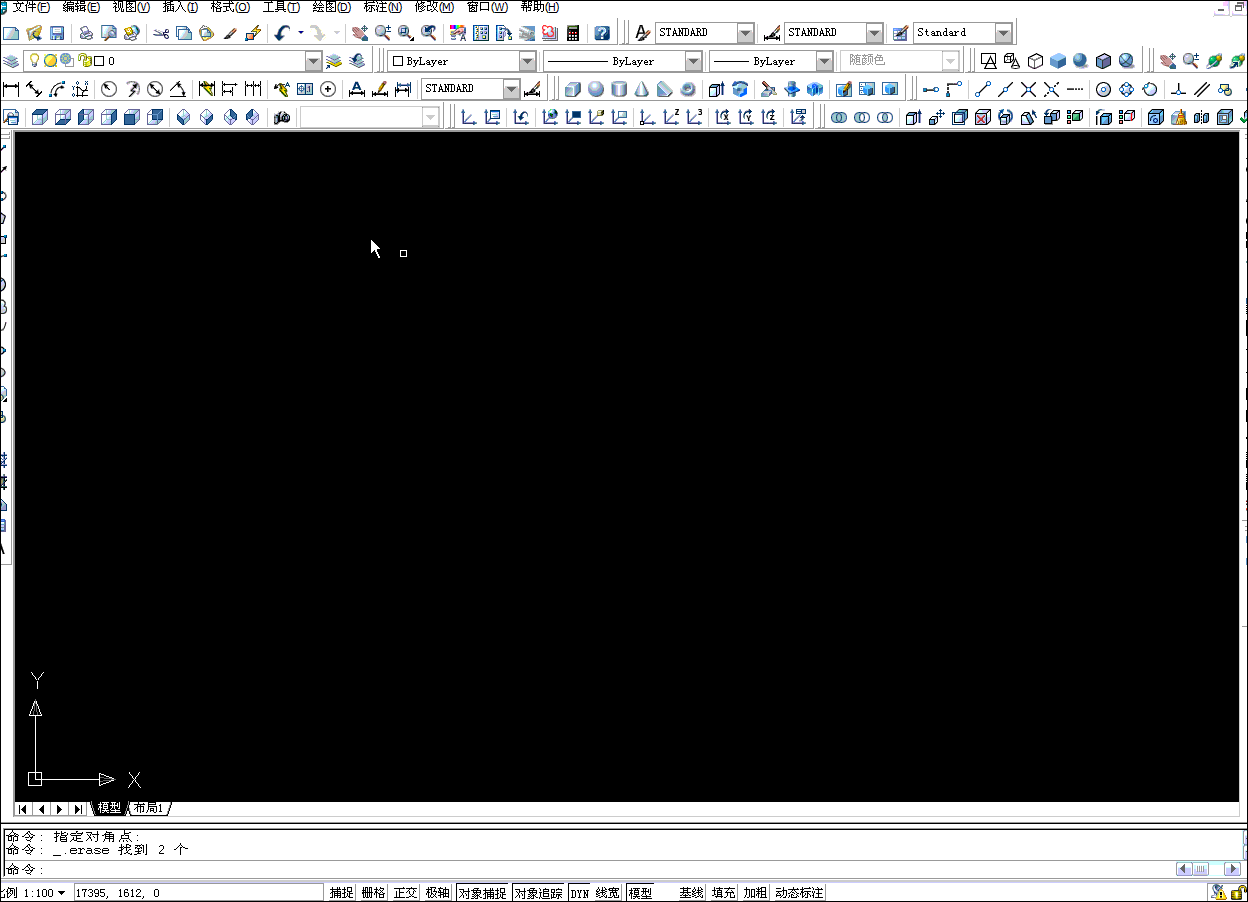Click the 加粗 button in status bar
1248x902 pixels.
click(756, 892)
